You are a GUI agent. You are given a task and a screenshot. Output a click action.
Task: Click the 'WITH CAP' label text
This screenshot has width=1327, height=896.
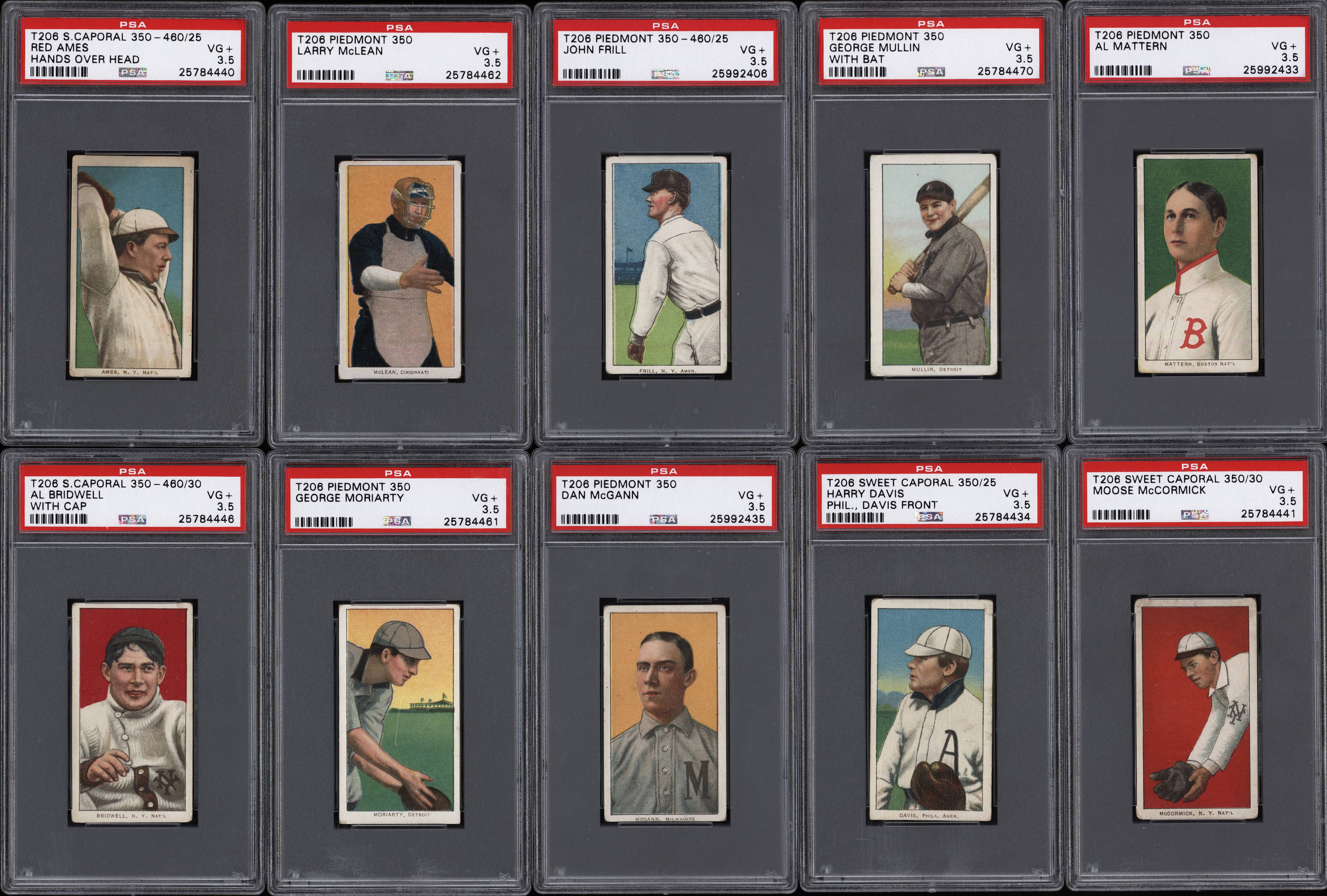pyautogui.click(x=58, y=506)
